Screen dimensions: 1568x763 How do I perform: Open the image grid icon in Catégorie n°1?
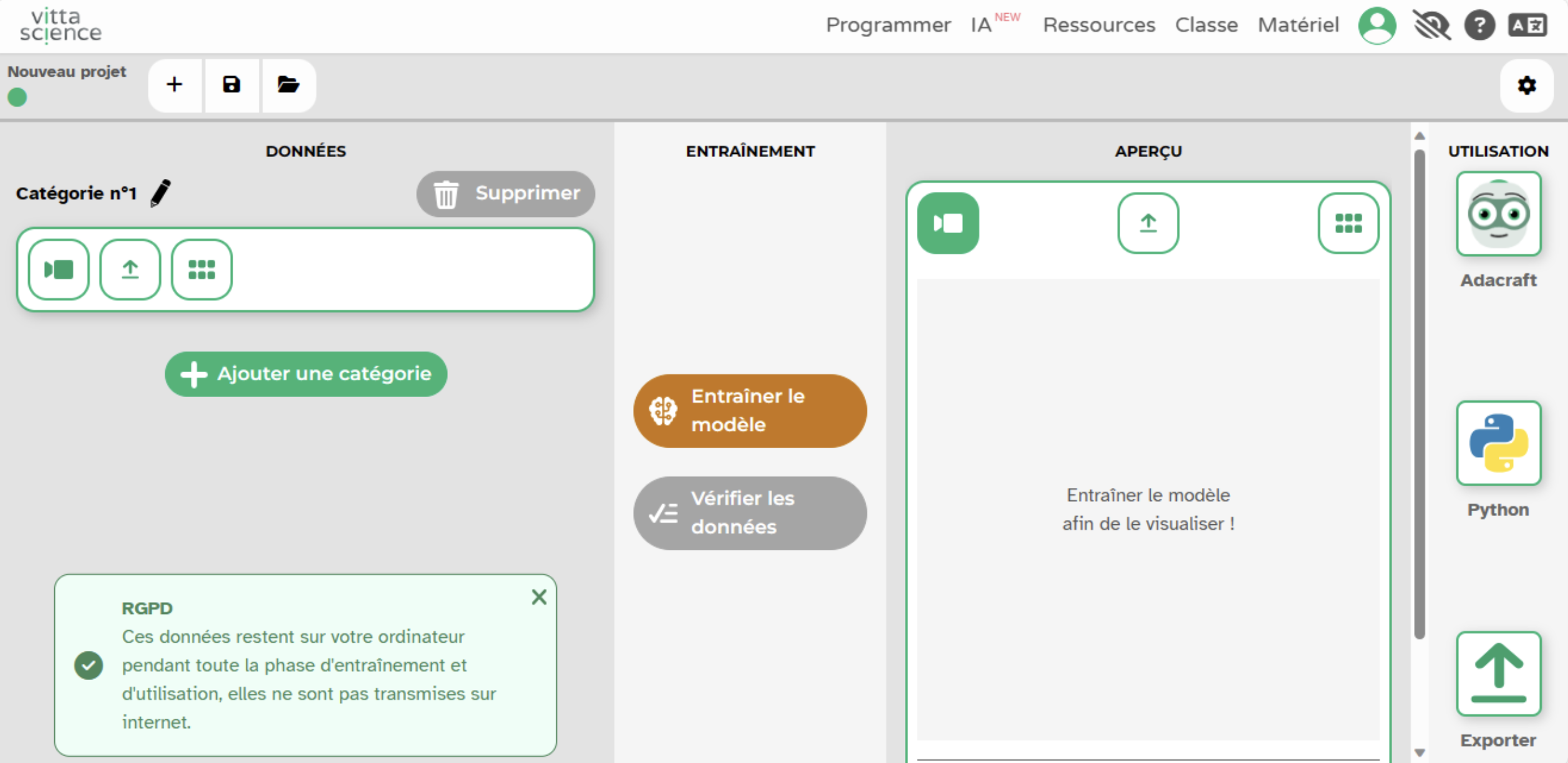click(201, 269)
